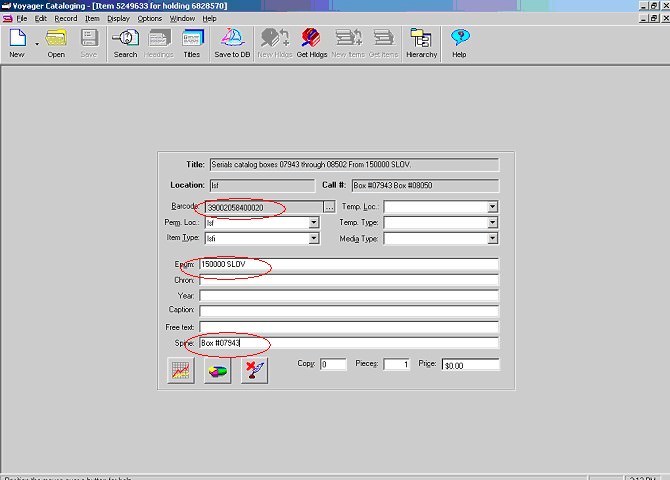Click the red X button below Spine
The width and height of the screenshot is (670, 480).
254,370
